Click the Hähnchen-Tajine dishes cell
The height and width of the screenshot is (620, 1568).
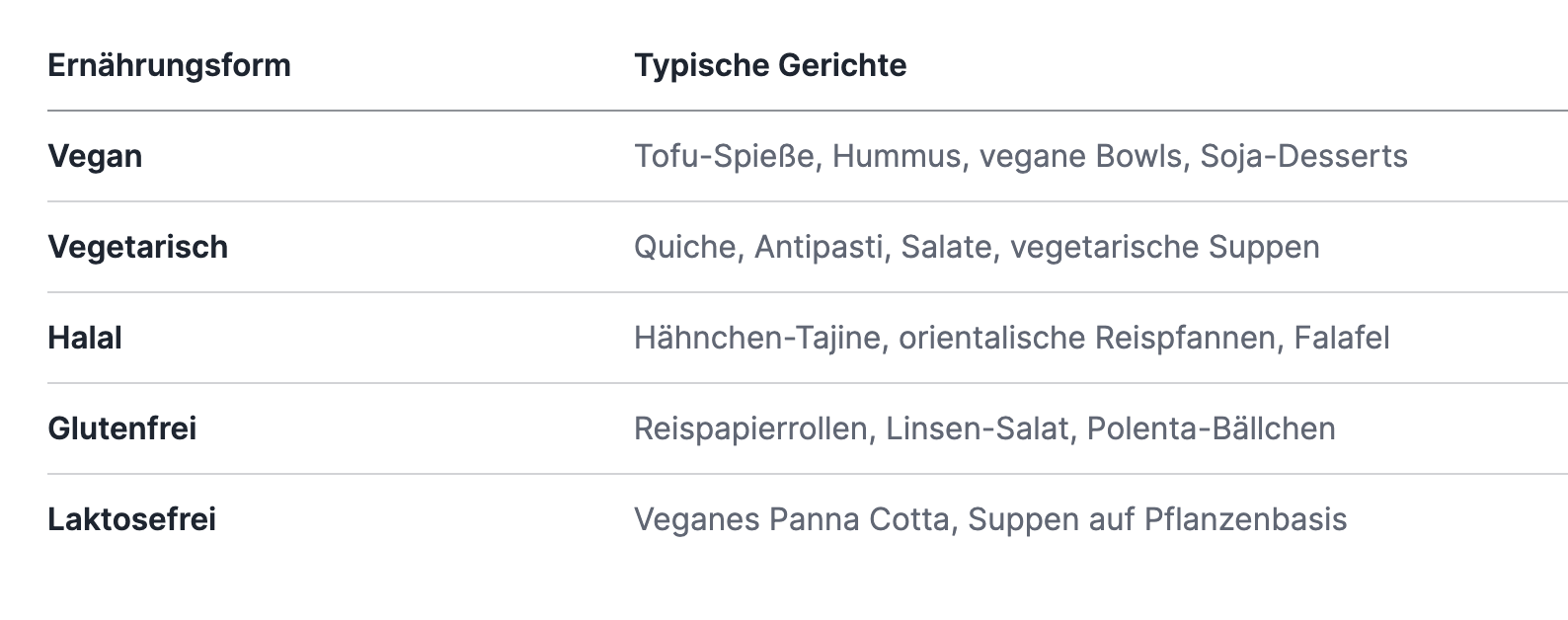[1012, 338]
